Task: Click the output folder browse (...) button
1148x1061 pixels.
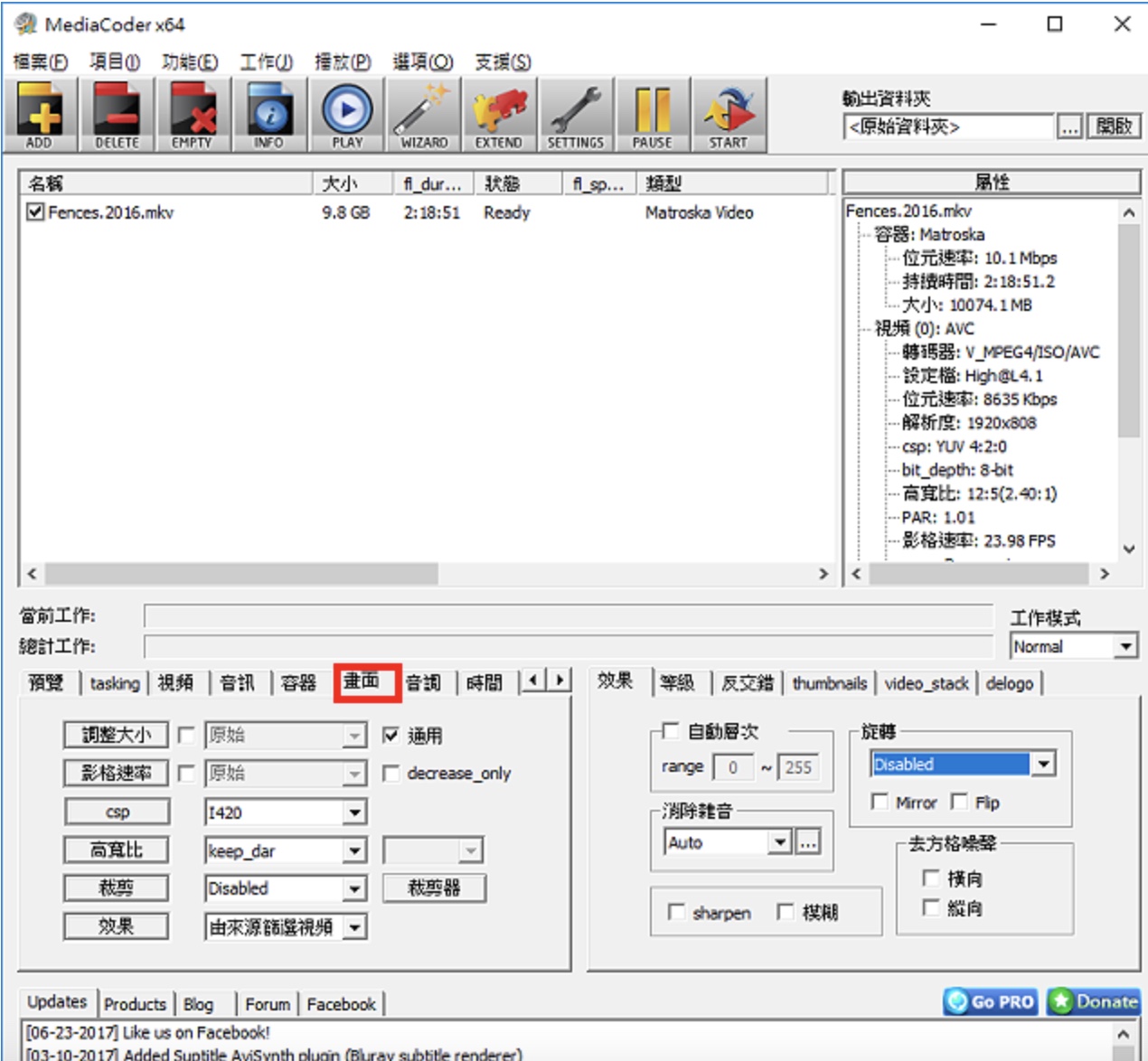Action: [x=1069, y=127]
